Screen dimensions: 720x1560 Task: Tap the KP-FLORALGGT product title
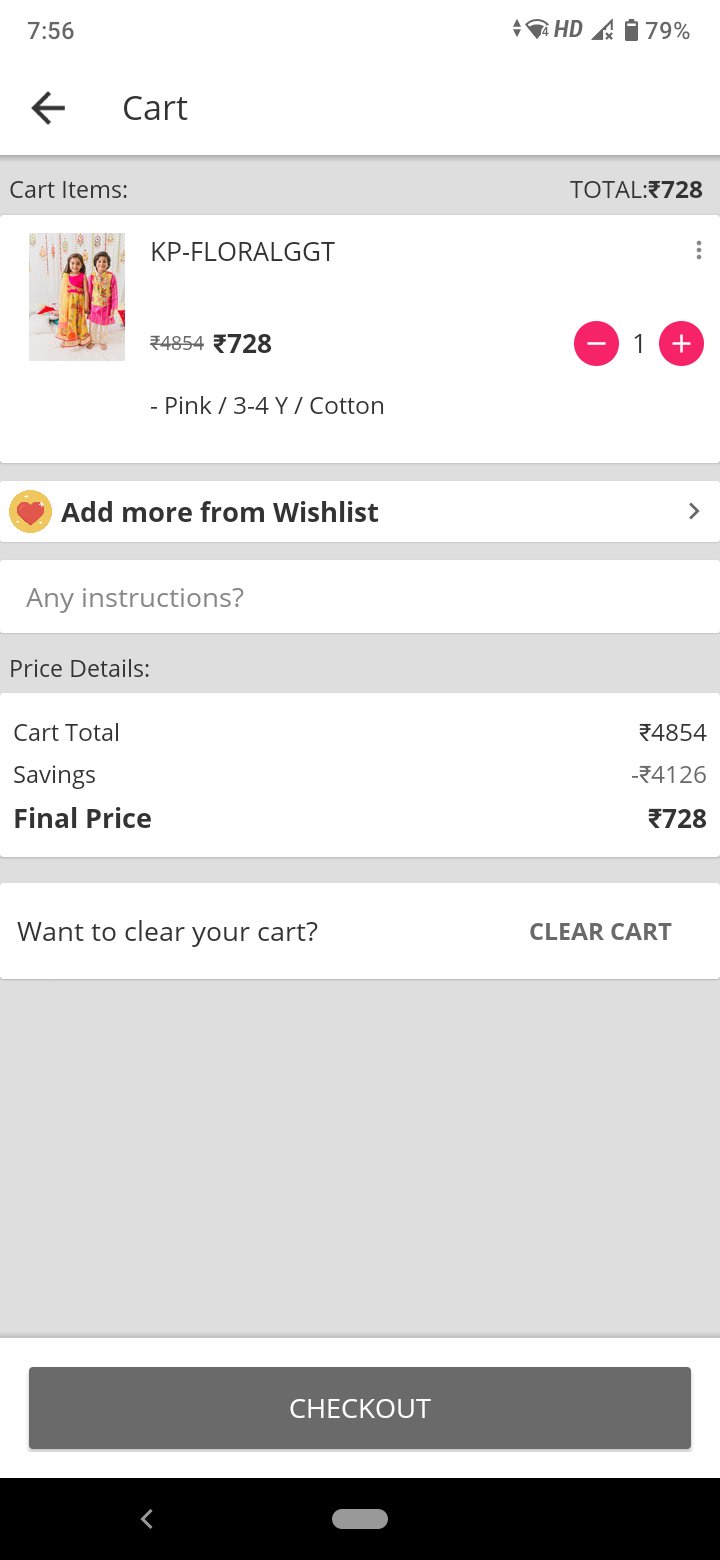(x=242, y=252)
